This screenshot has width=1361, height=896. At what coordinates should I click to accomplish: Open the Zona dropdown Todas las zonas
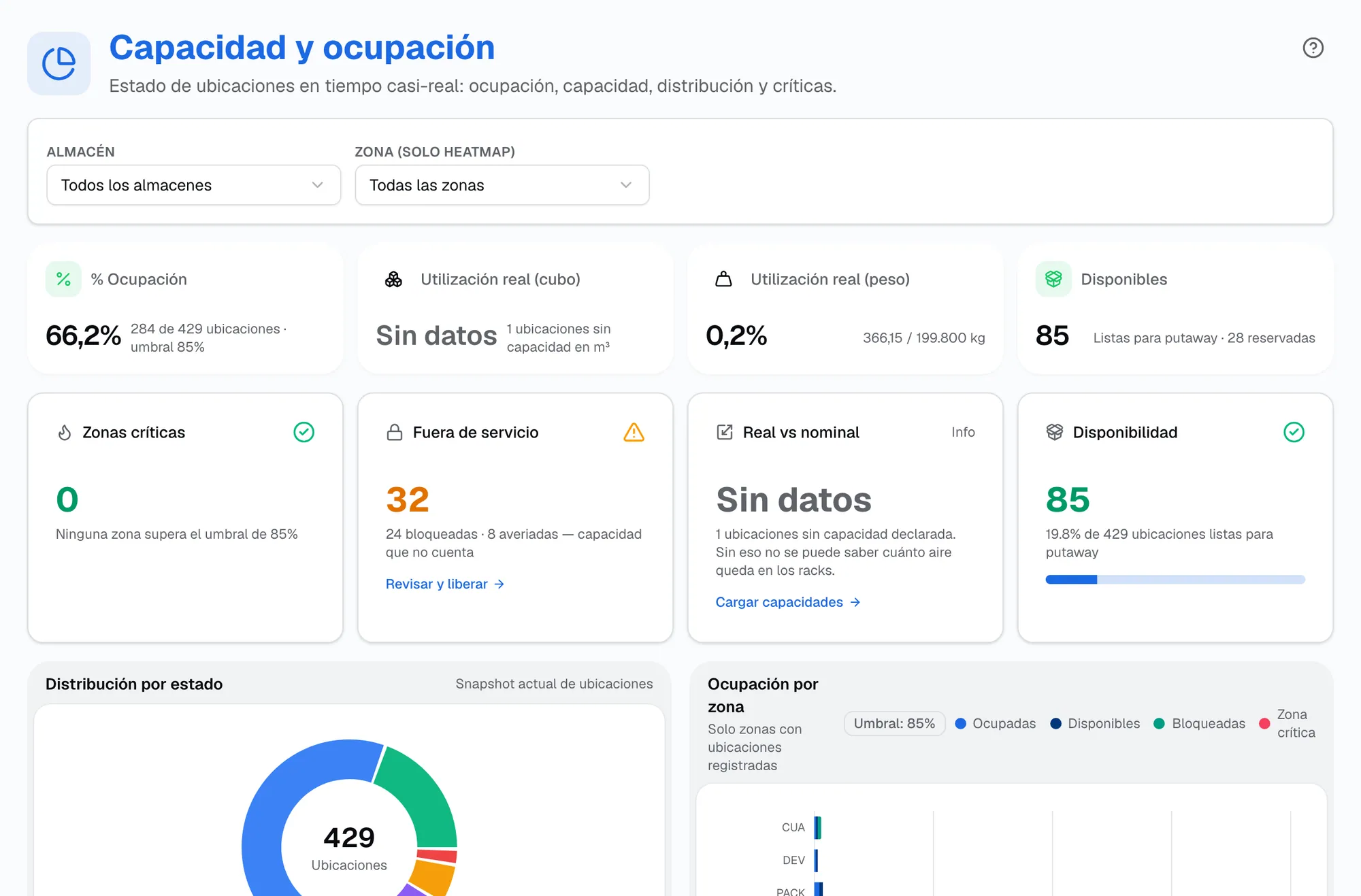click(502, 185)
